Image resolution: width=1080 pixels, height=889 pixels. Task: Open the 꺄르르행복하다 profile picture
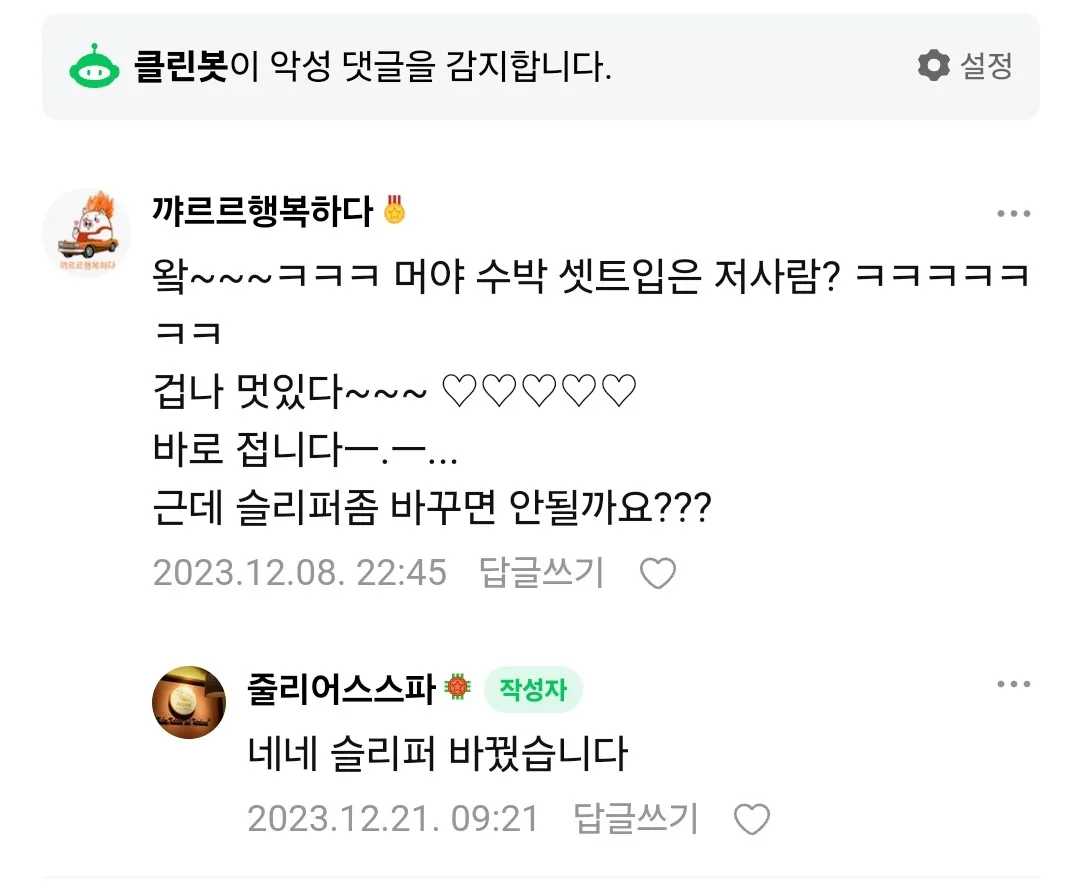point(87,233)
